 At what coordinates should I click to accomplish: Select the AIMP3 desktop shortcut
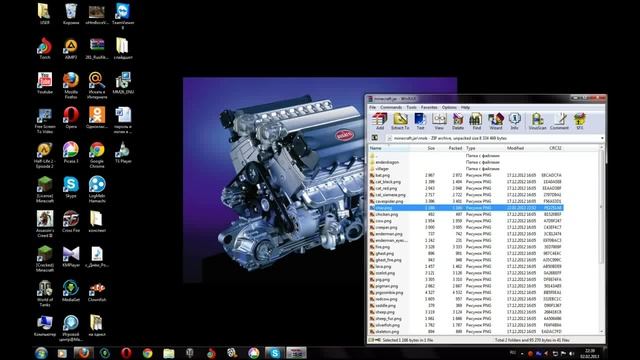point(71,49)
